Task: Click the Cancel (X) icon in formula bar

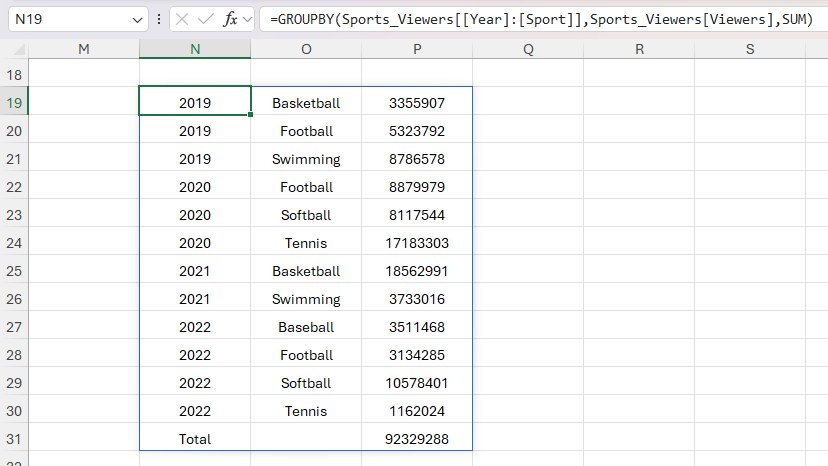Action: coord(182,19)
